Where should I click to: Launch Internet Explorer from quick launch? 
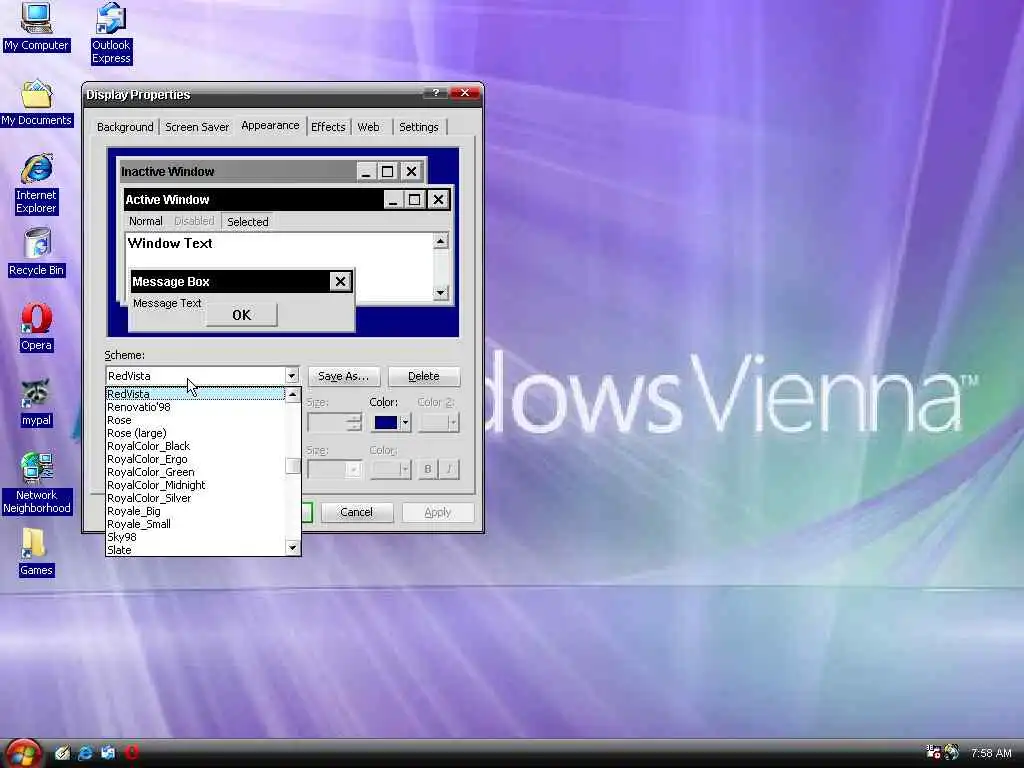pyautogui.click(x=85, y=753)
